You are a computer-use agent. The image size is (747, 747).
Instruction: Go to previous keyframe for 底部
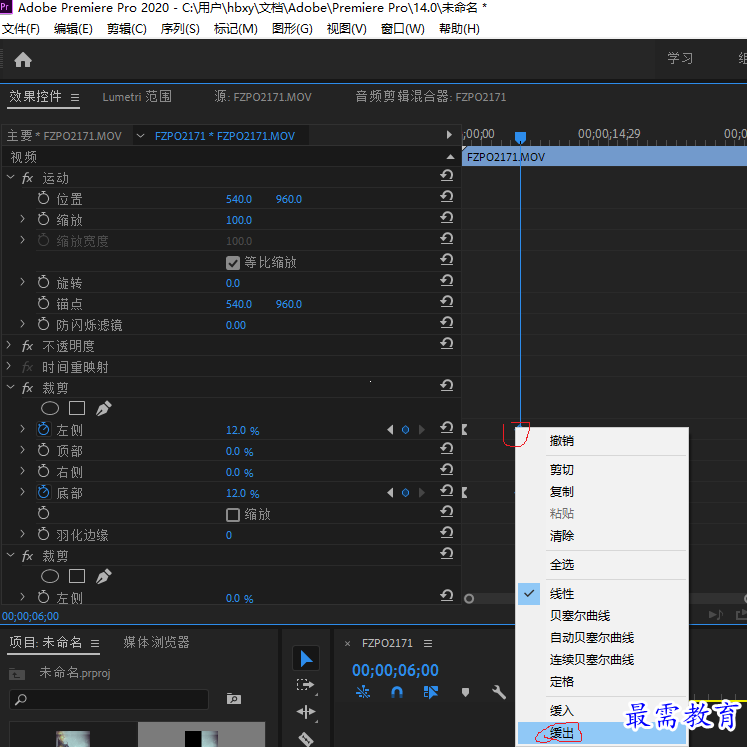tap(390, 493)
